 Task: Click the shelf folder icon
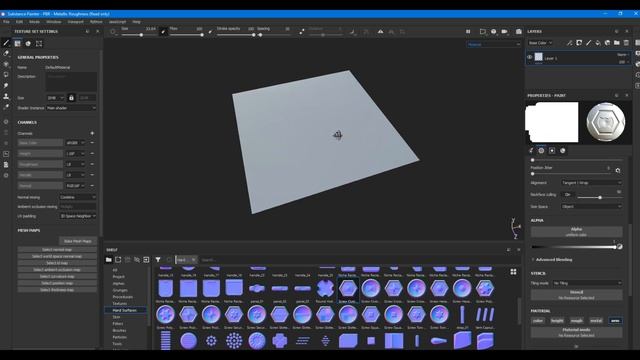coord(109,260)
